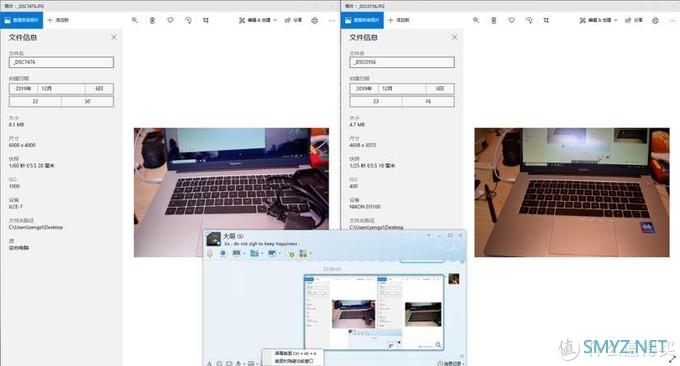Click remote desktop icon in chat toolbar
Image resolution: width=680 pixels, height=366 pixels.
click(272, 253)
